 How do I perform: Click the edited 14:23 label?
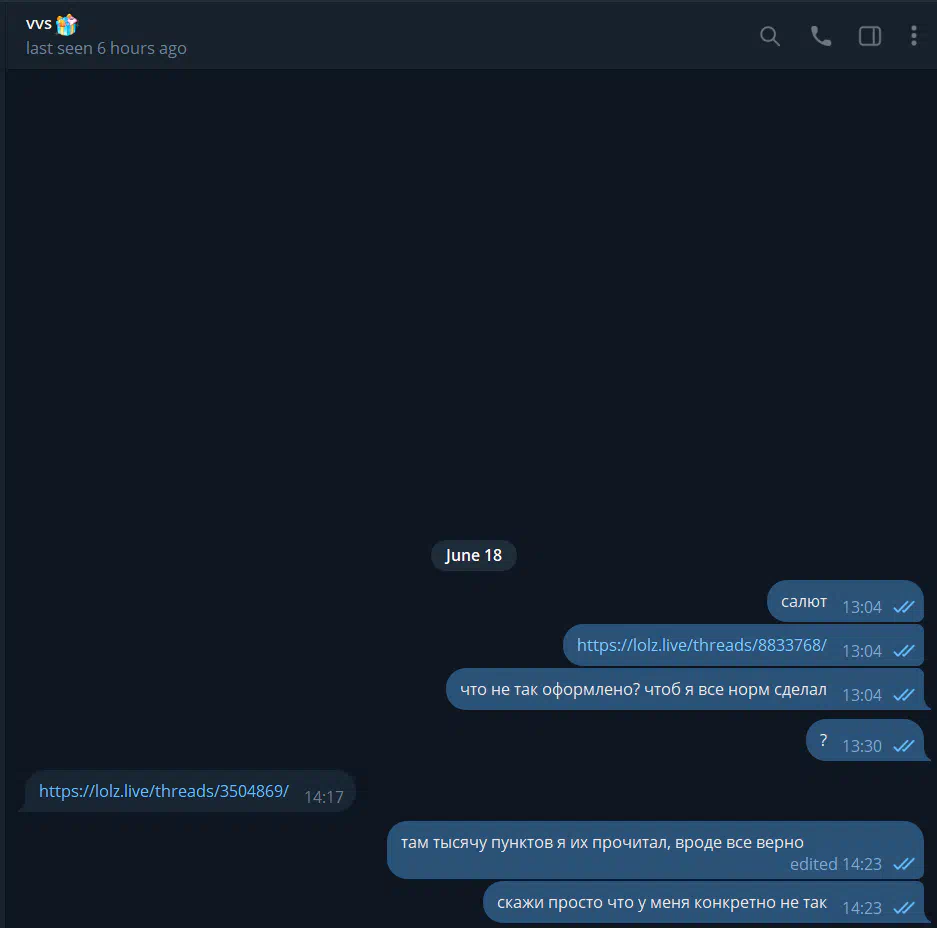835,864
